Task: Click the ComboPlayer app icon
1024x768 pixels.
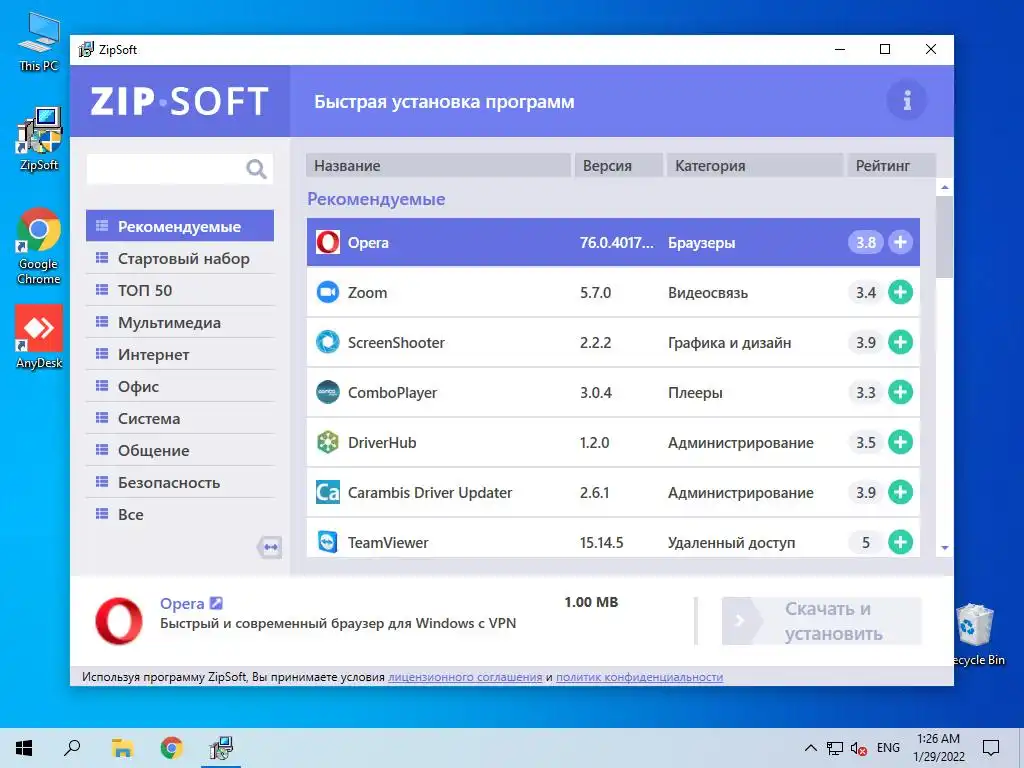Action: pyautogui.click(x=328, y=392)
